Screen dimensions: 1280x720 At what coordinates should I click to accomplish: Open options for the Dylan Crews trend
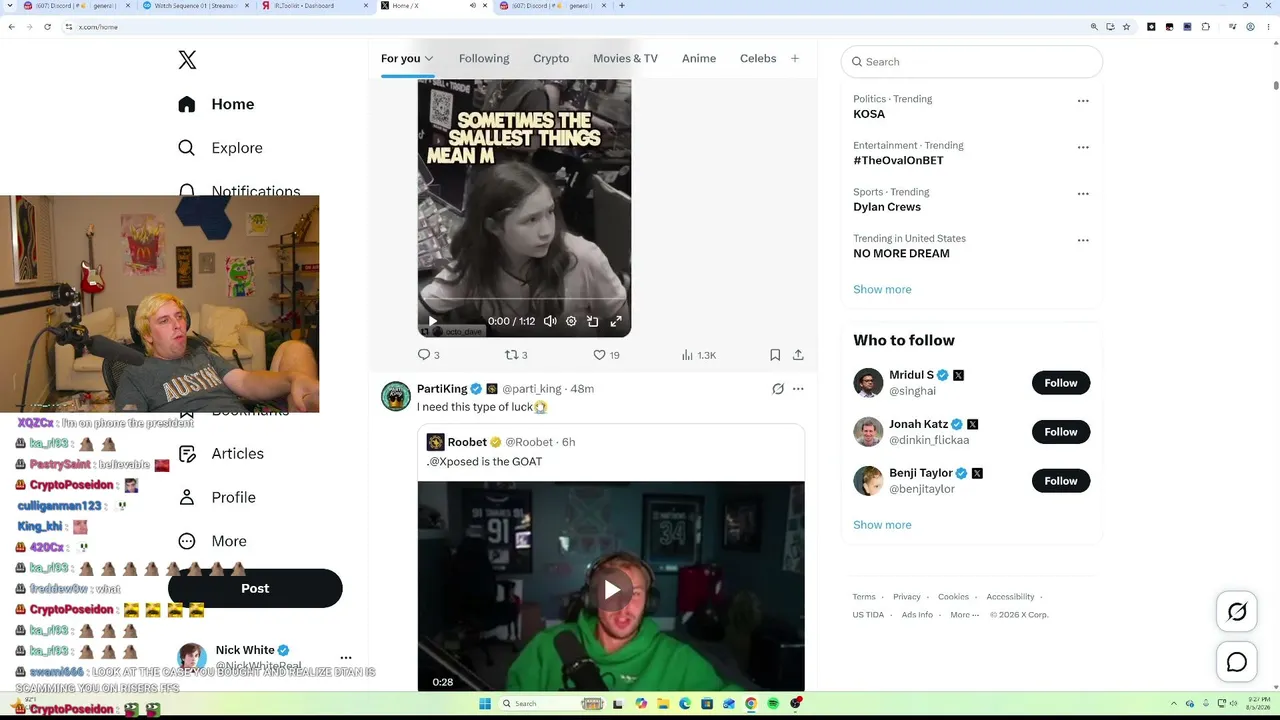tap(1083, 194)
